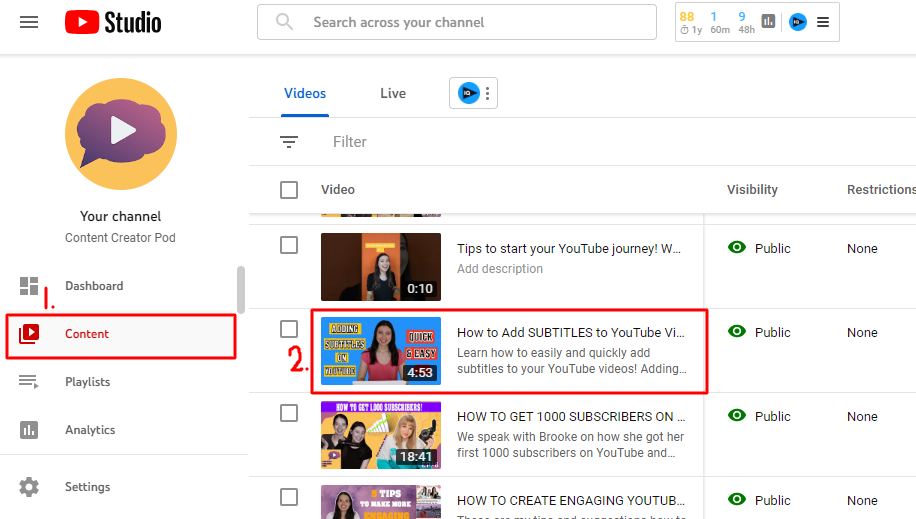Click None restriction for SUBTITLES video
The image size is (916, 519).
click(862, 333)
